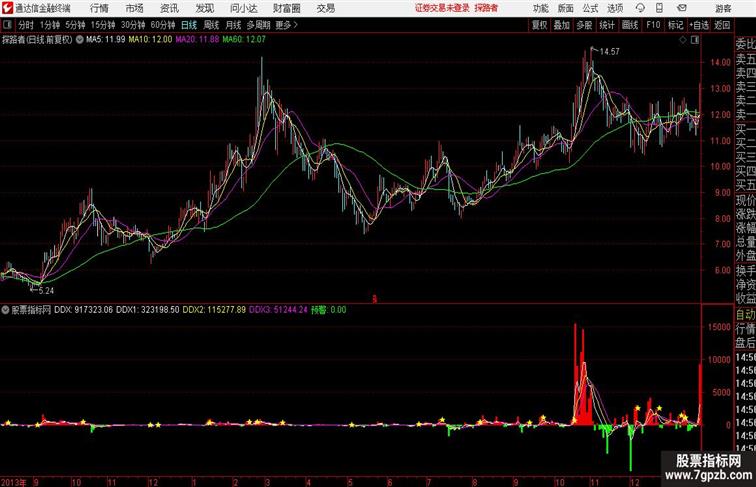Switch to 15分钟 period tab

point(103,25)
